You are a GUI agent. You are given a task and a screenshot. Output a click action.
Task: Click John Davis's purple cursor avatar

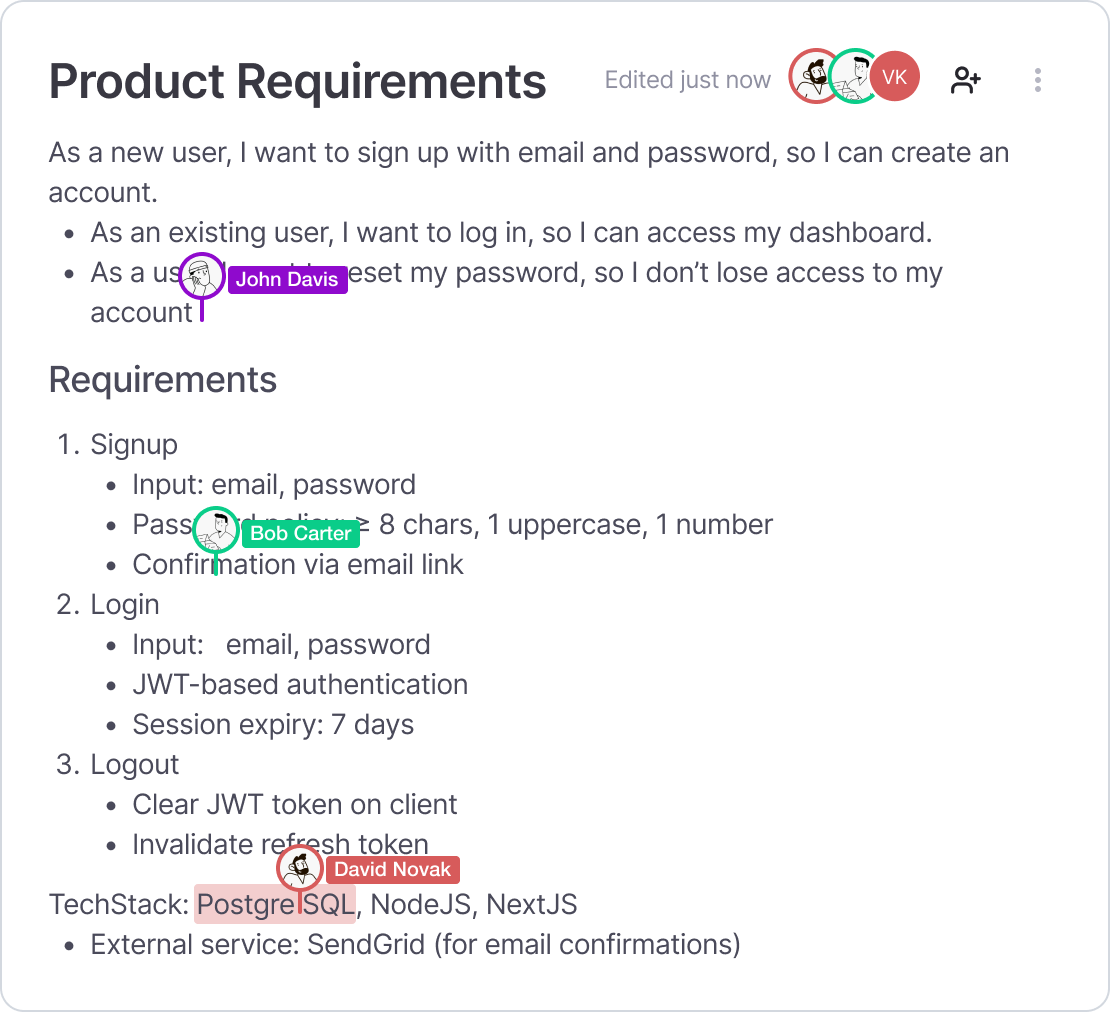click(202, 276)
